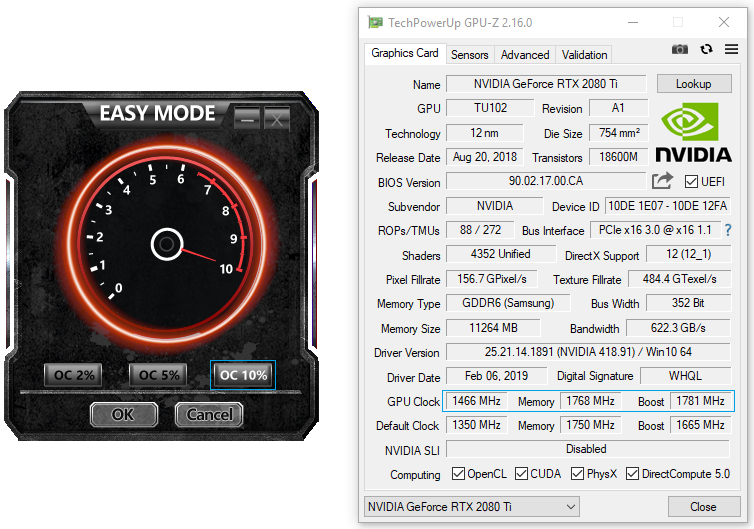Open the GPU selection dropdown at bottom

coord(472,507)
